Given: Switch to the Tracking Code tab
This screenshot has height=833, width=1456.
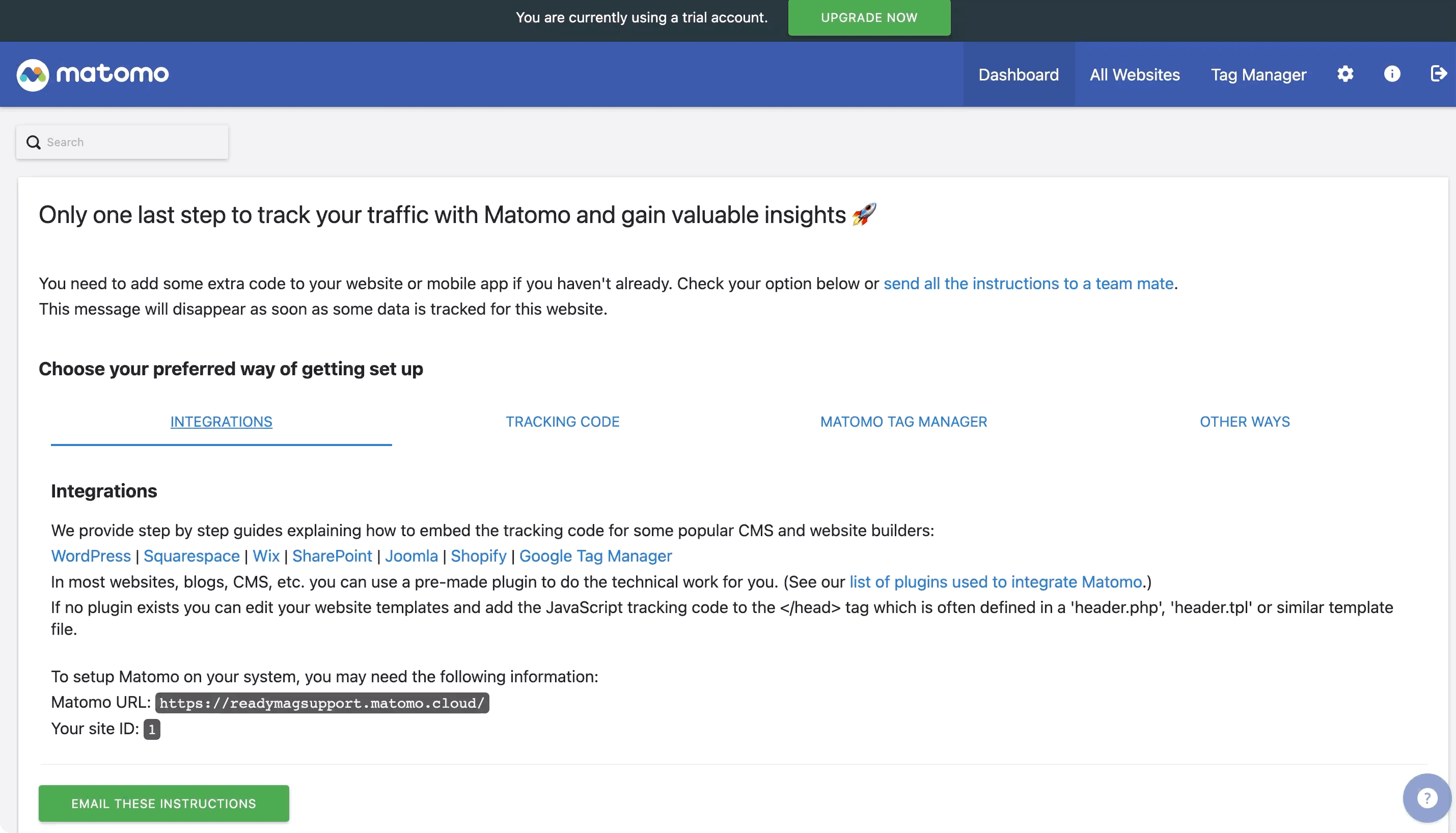Looking at the screenshot, I should click(562, 422).
